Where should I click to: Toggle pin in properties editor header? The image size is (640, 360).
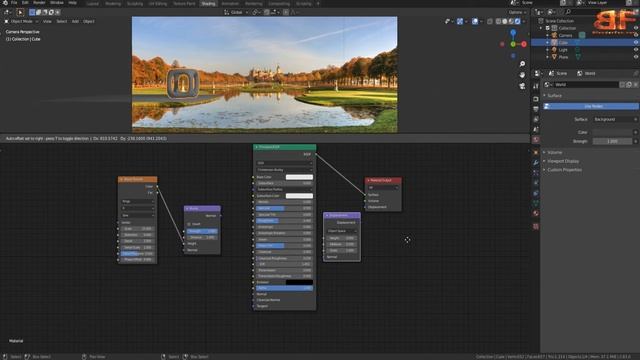coord(636,73)
